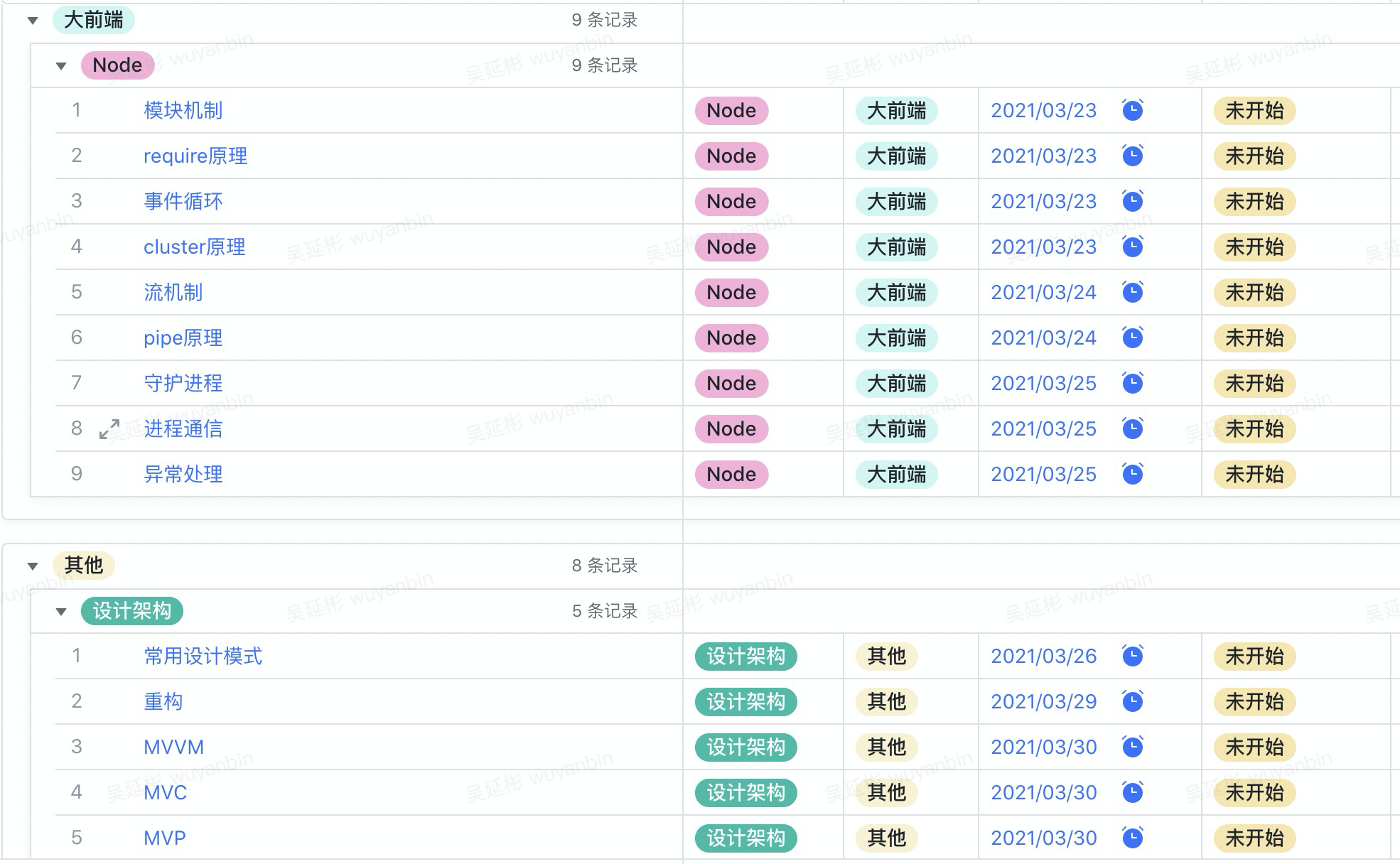Click the Node tag in 守护进程 row

coord(731,383)
